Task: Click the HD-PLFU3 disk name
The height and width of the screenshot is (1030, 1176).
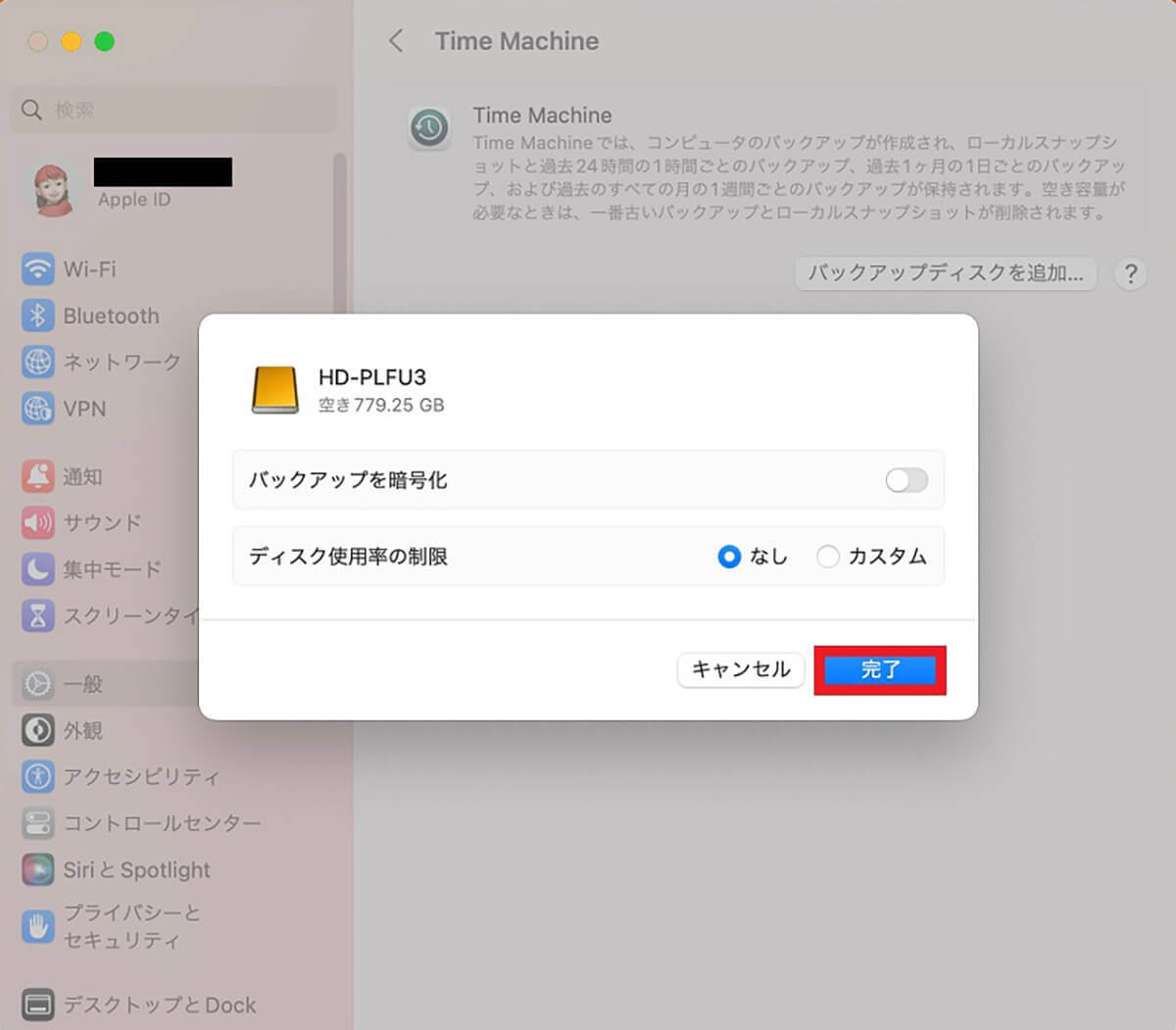Action: click(372, 377)
